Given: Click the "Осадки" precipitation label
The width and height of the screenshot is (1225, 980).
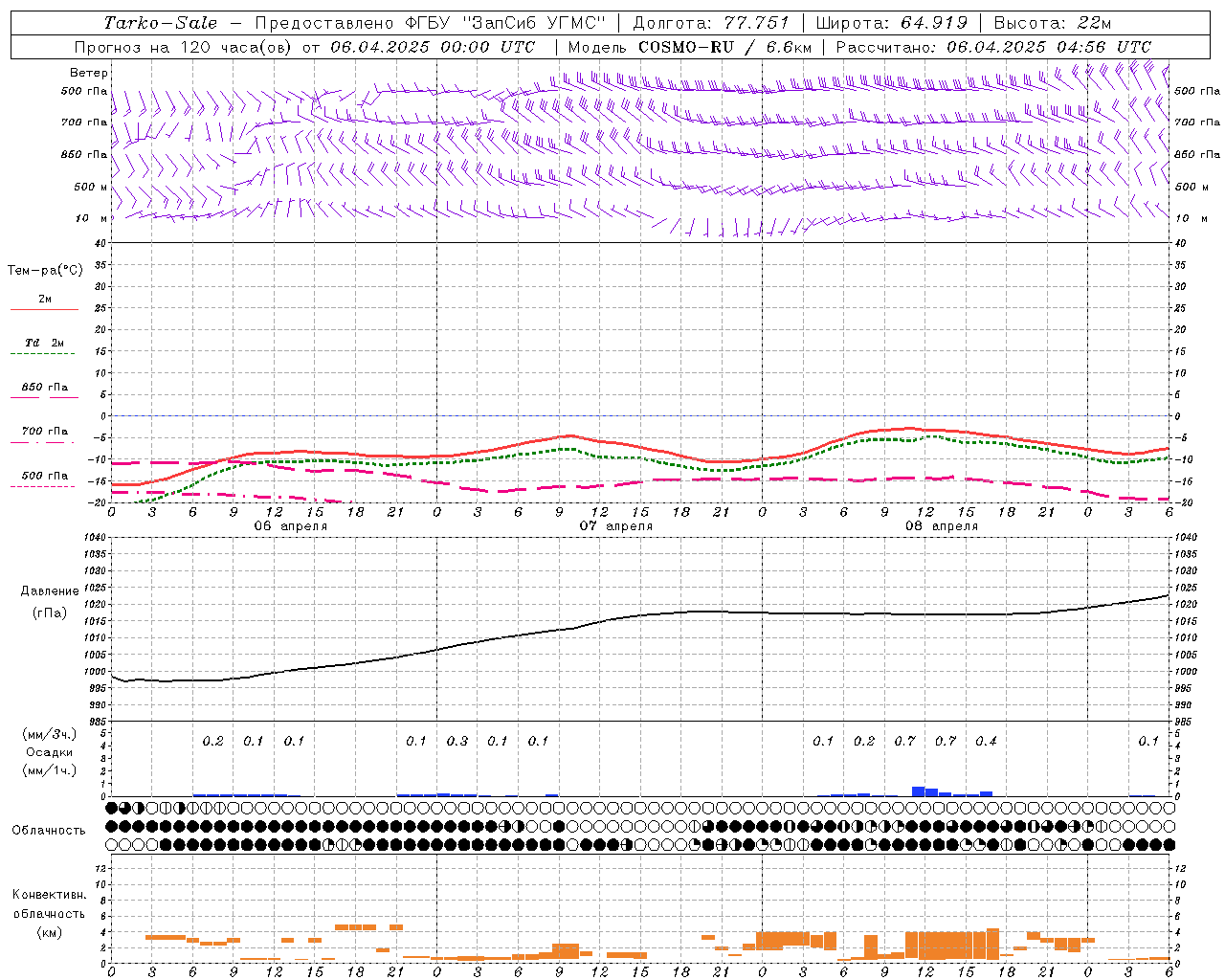Looking at the screenshot, I should coord(49,752).
